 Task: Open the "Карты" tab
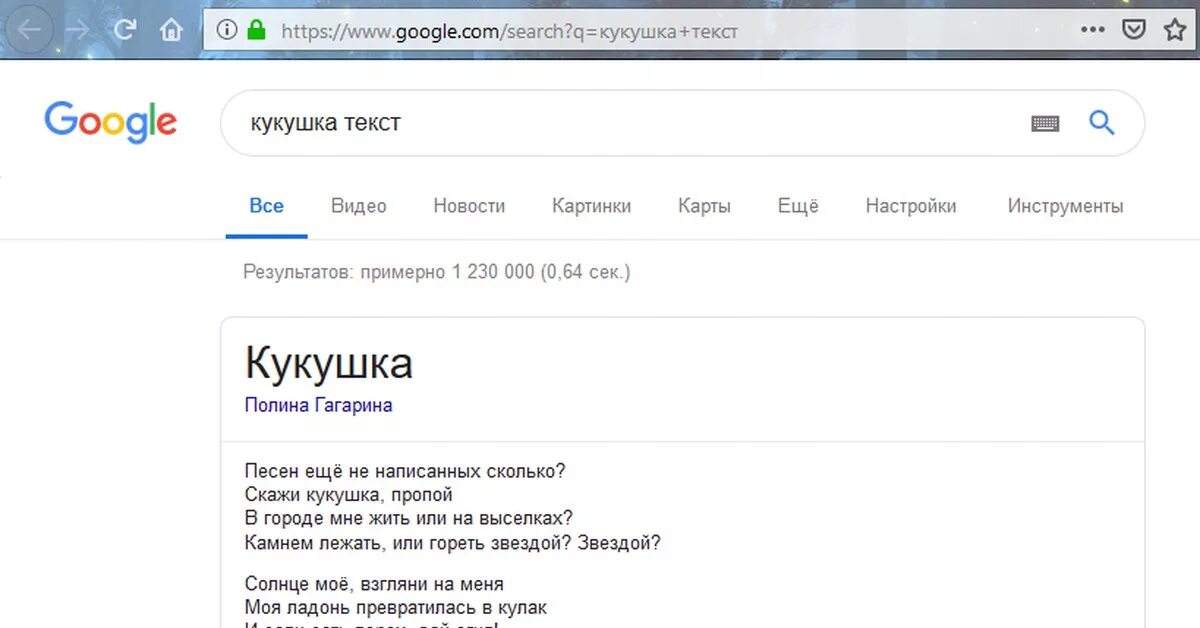(705, 206)
